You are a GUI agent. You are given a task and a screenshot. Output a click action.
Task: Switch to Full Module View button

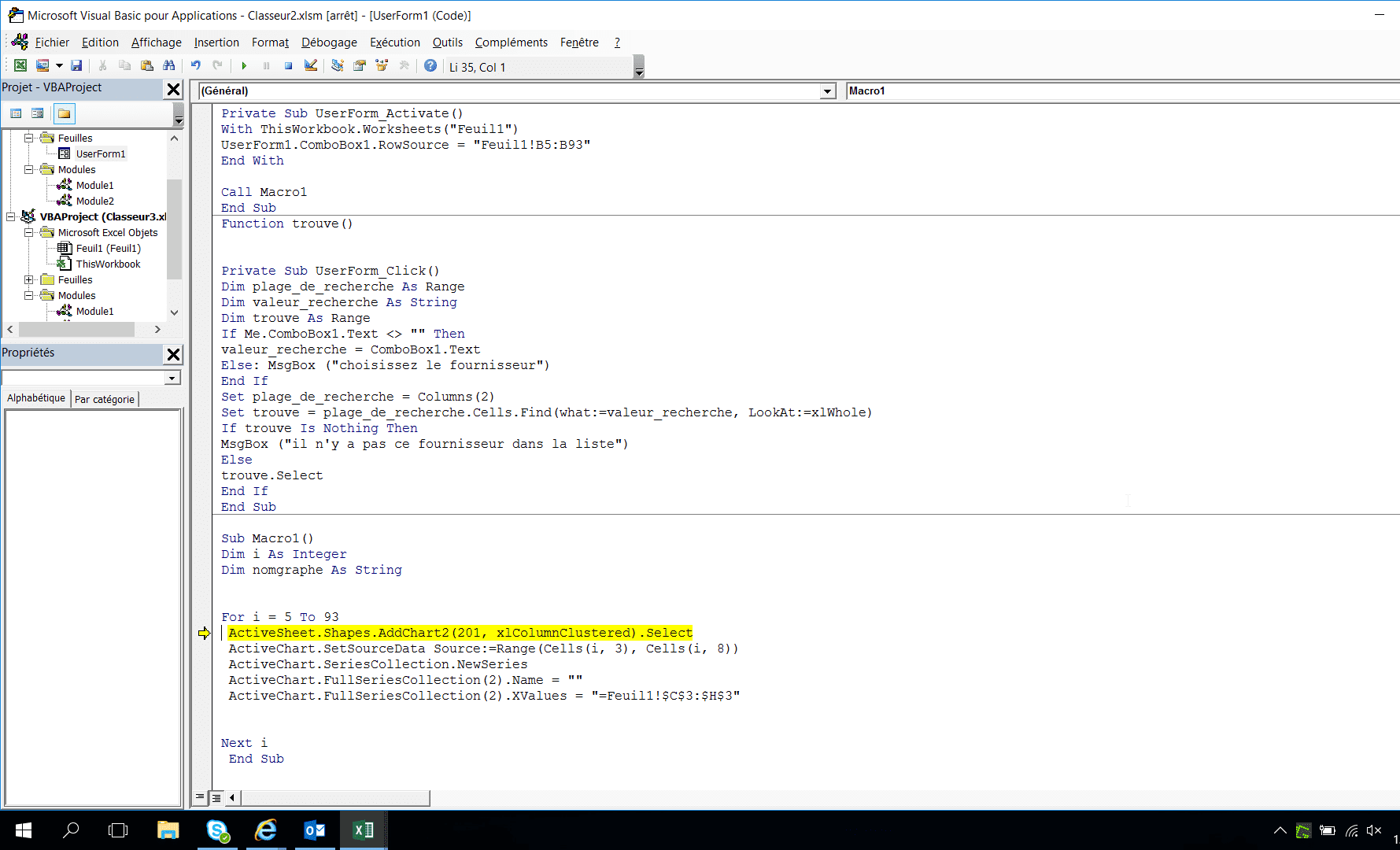[x=216, y=797]
